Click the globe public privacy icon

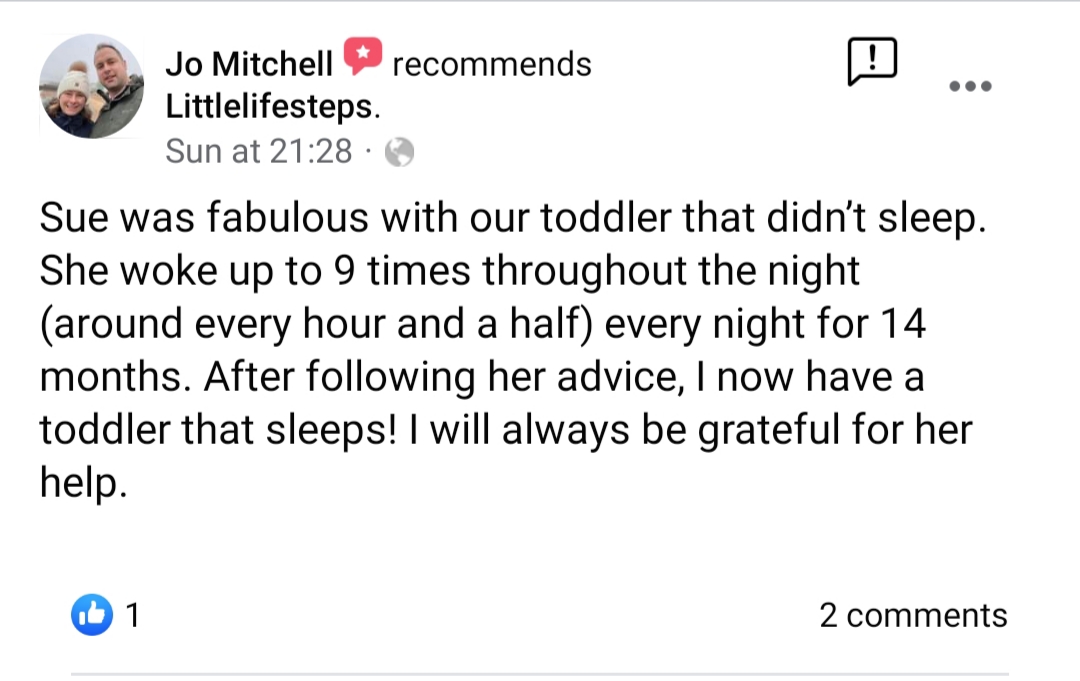[x=400, y=152]
